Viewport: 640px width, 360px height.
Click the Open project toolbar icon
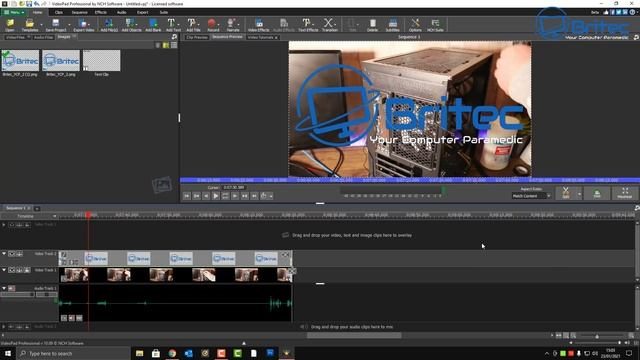click(x=10, y=25)
